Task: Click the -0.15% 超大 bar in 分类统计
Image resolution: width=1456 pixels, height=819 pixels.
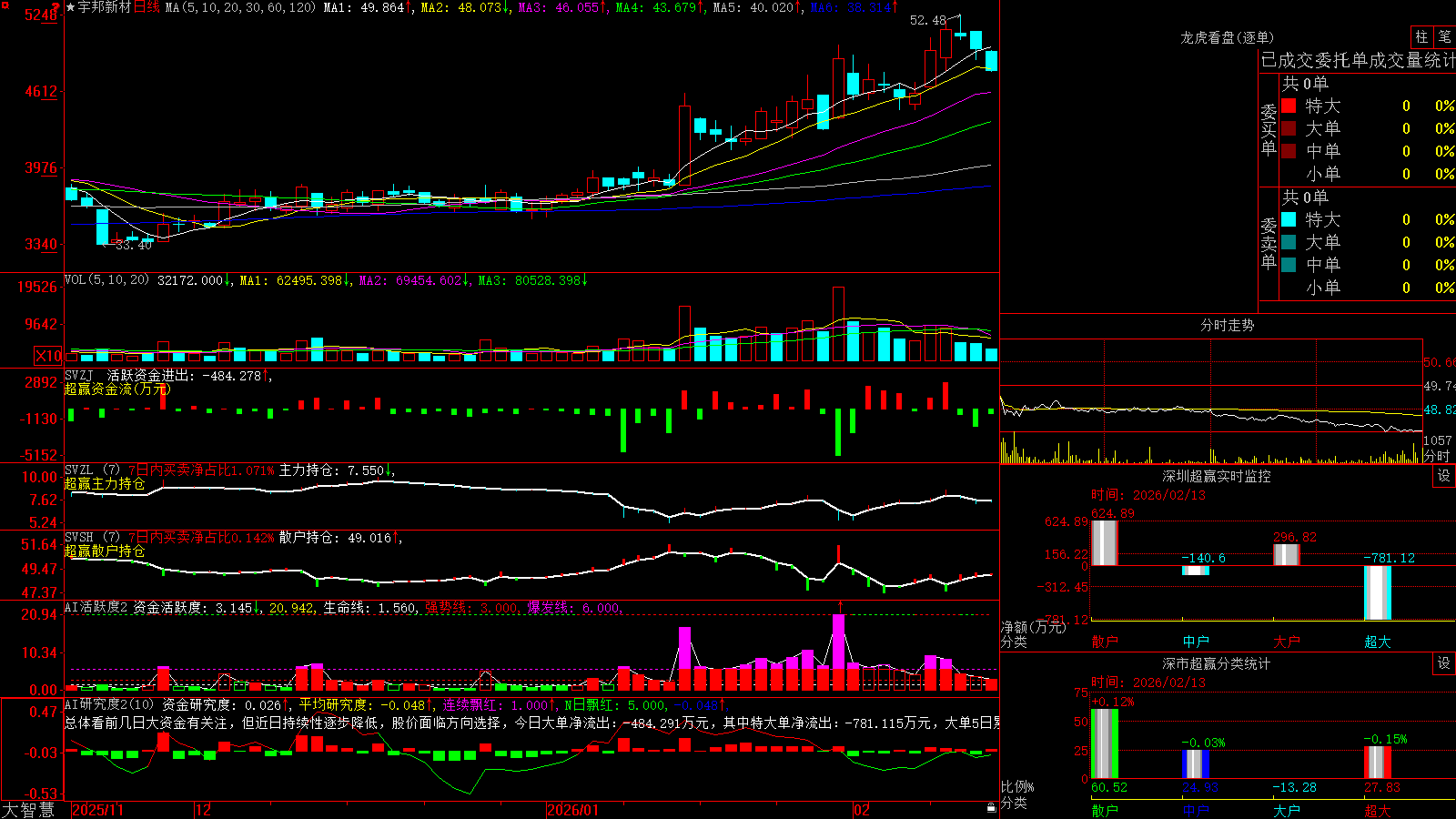Action: point(1378,763)
